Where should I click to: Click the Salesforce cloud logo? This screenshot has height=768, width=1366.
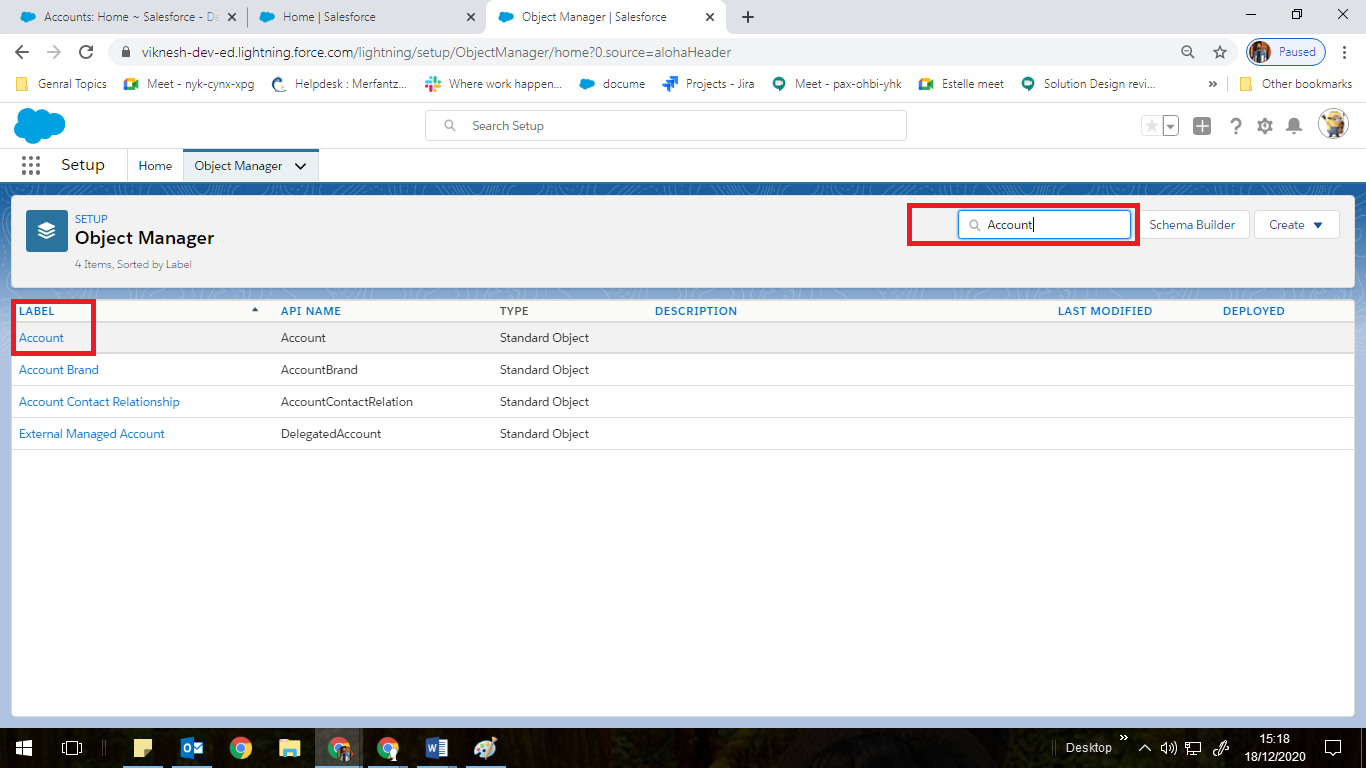[39, 126]
